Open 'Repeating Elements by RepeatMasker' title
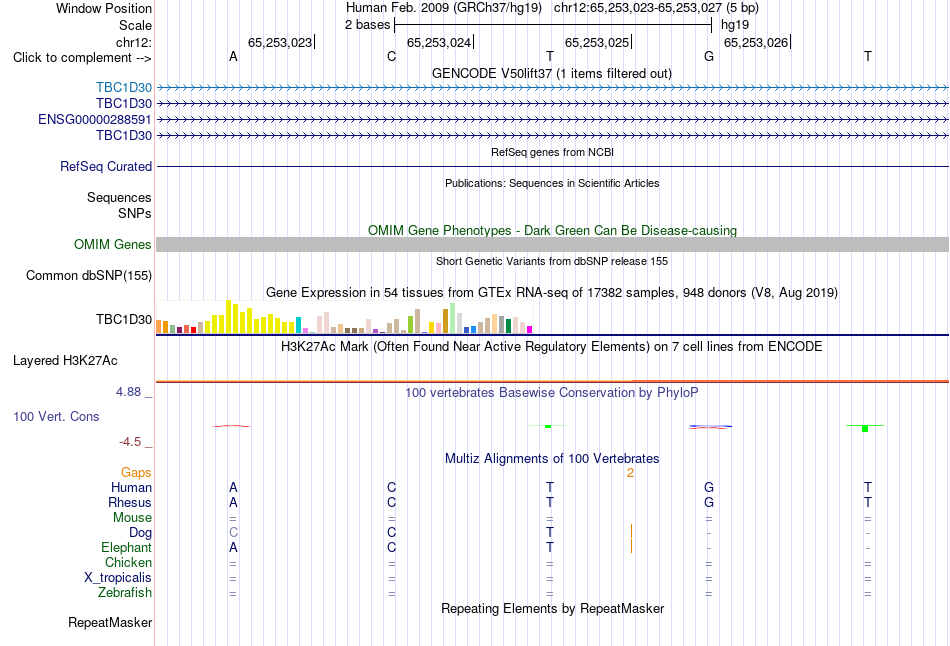Image resolution: width=950 pixels, height=646 pixels. [x=552, y=608]
